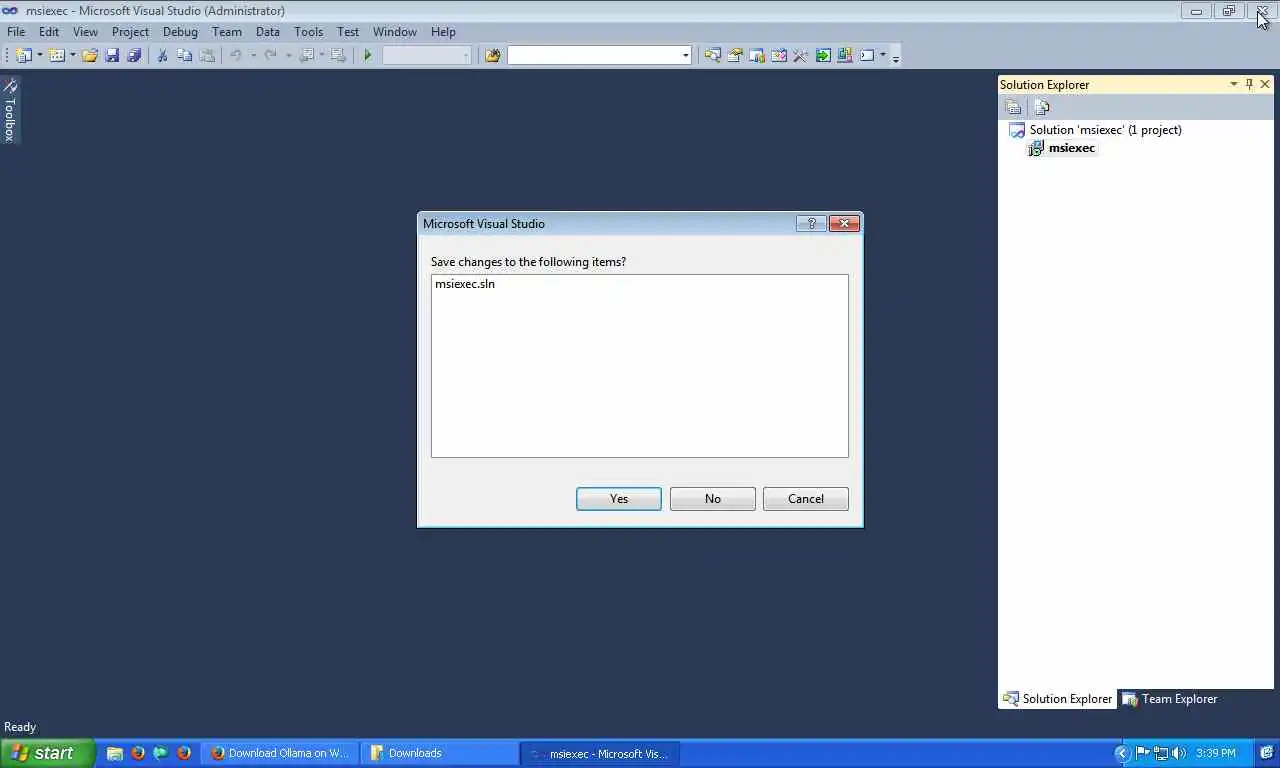Click the Open File folder icon
Viewport: 1280px width, 768px height.
(90, 55)
